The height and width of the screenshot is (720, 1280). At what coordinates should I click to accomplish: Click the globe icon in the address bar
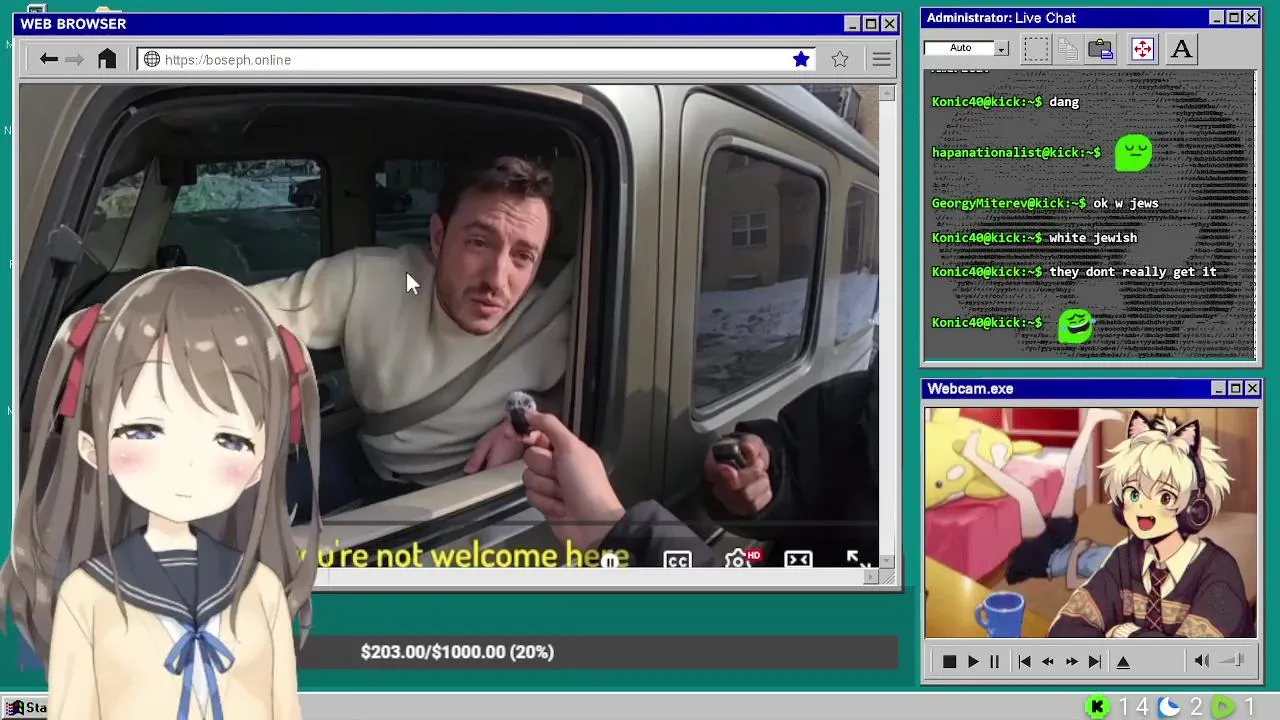click(x=152, y=60)
